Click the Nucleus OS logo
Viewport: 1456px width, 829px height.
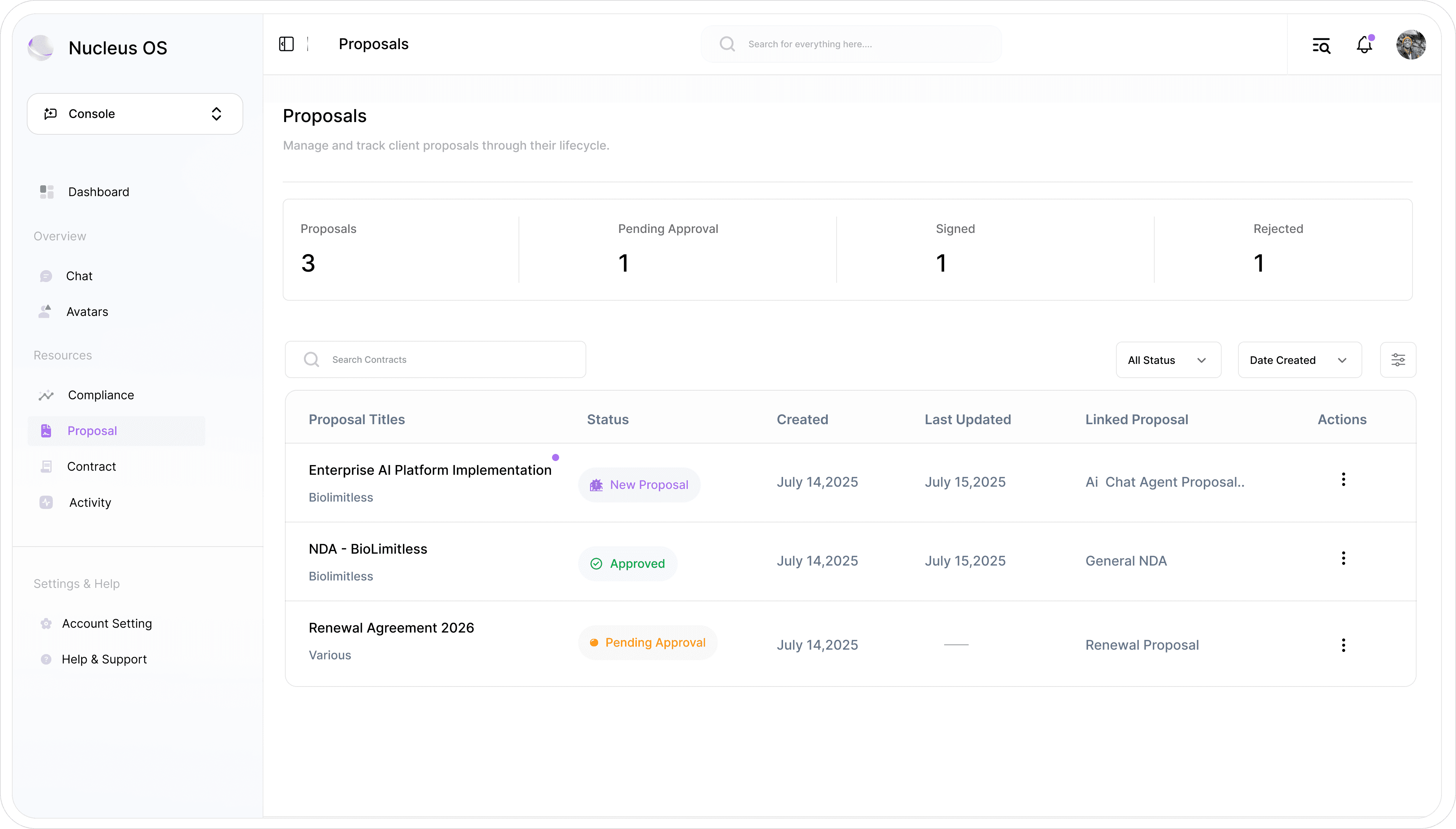coord(41,48)
